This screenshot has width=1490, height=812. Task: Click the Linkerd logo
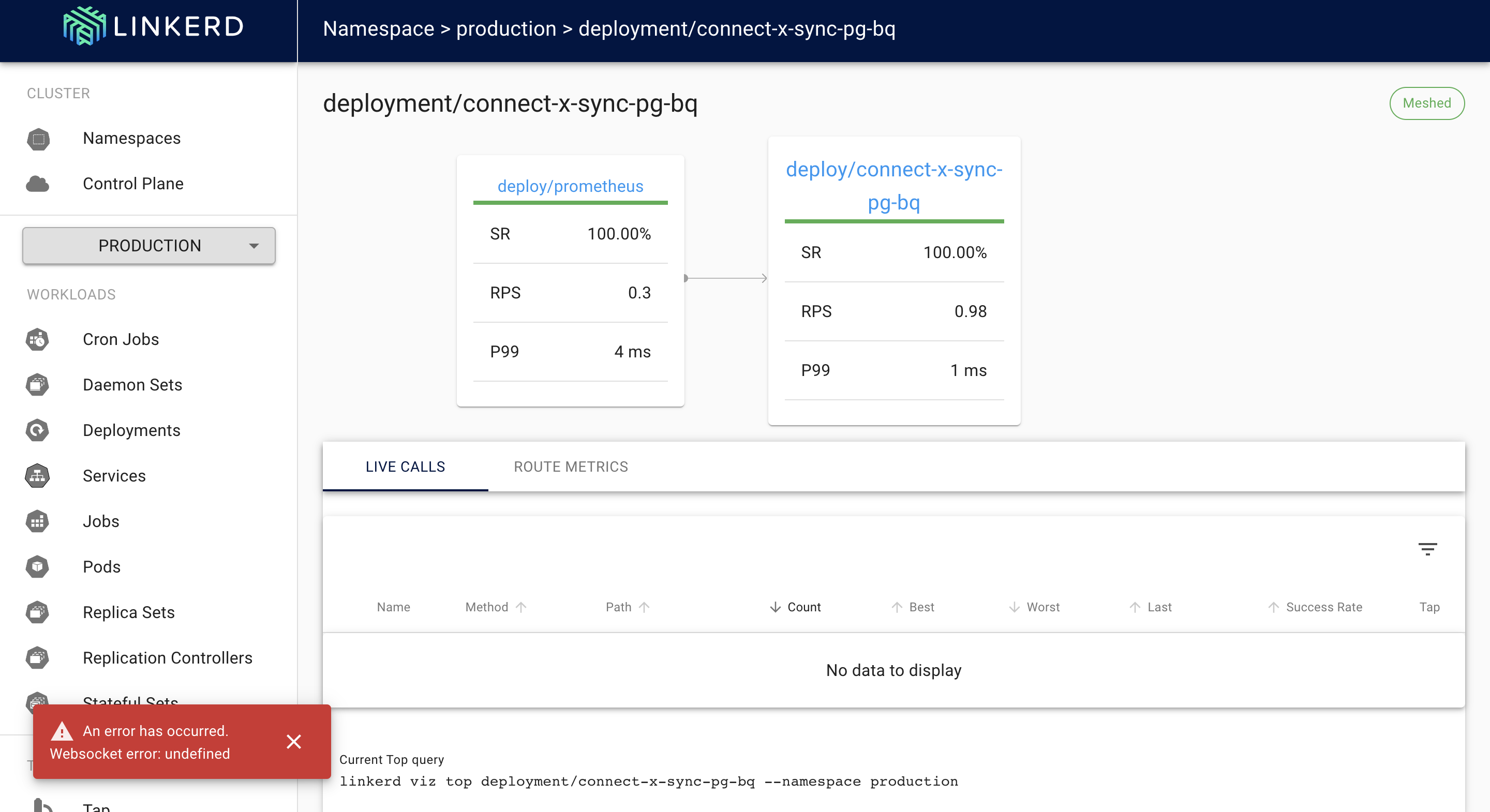tap(153, 26)
